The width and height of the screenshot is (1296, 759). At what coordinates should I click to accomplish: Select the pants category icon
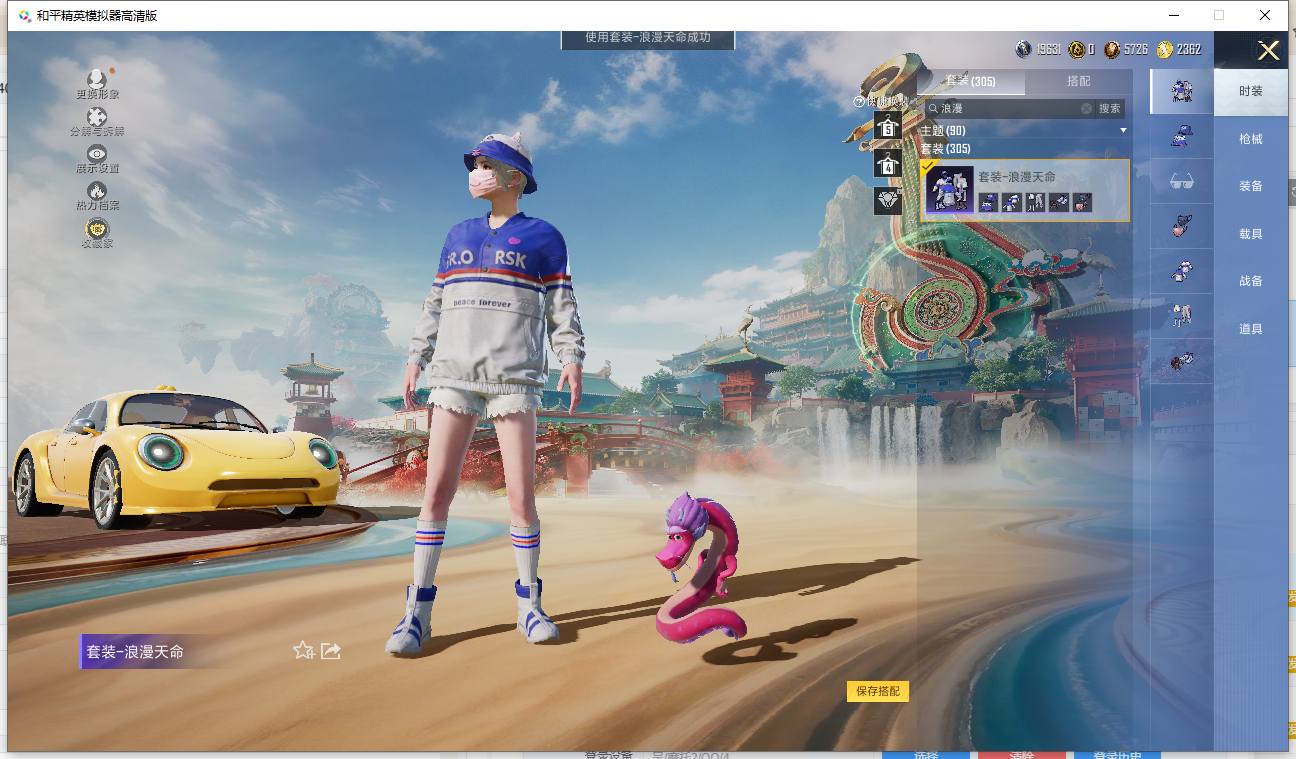click(x=1182, y=316)
